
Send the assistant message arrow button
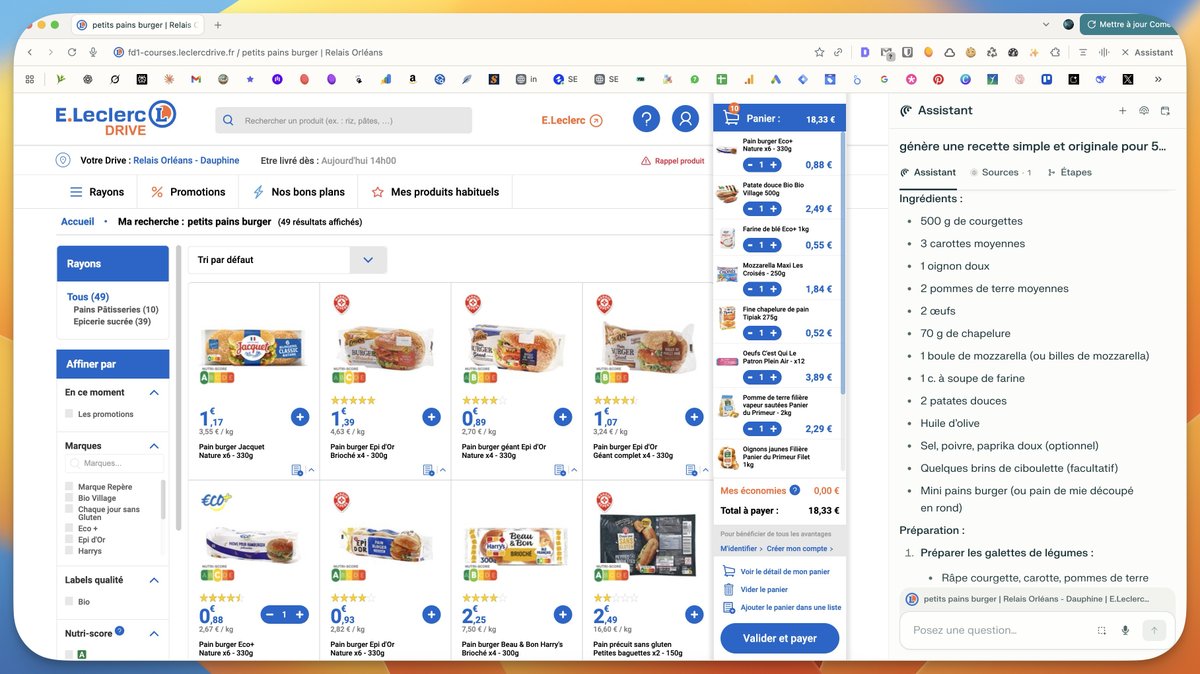click(x=1154, y=630)
